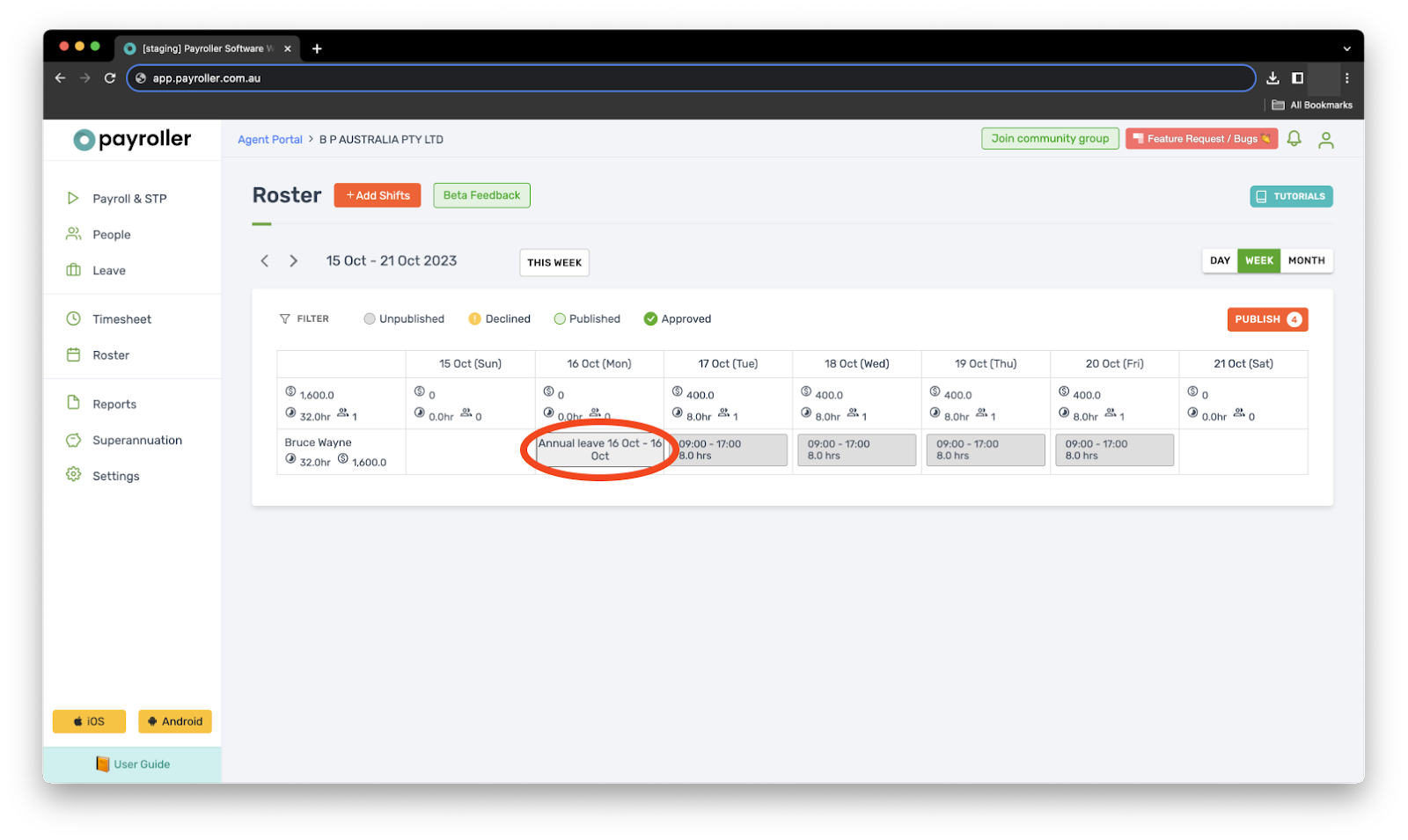Click the Settings gear icon
Screen dimensions: 1408x840
click(x=74, y=476)
